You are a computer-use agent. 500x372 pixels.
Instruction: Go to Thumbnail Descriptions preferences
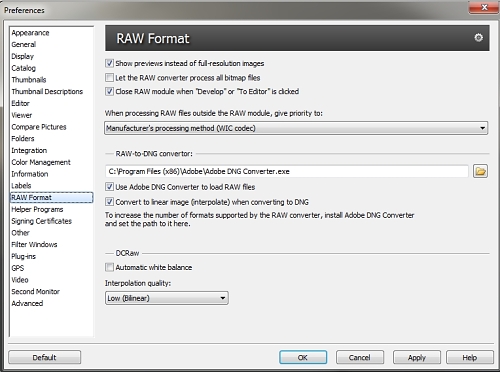point(47,91)
